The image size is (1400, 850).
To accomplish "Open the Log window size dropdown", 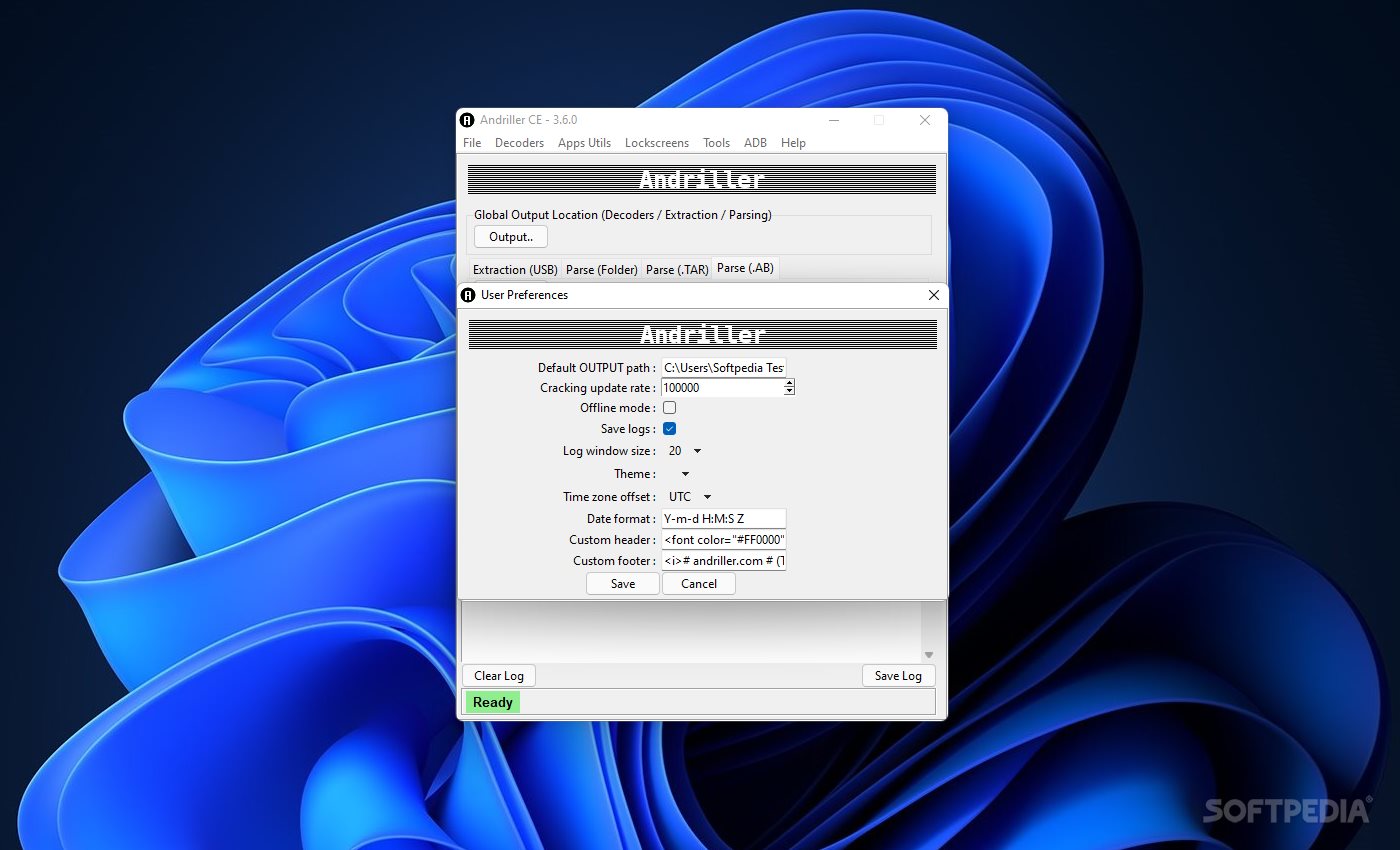I will [x=685, y=451].
